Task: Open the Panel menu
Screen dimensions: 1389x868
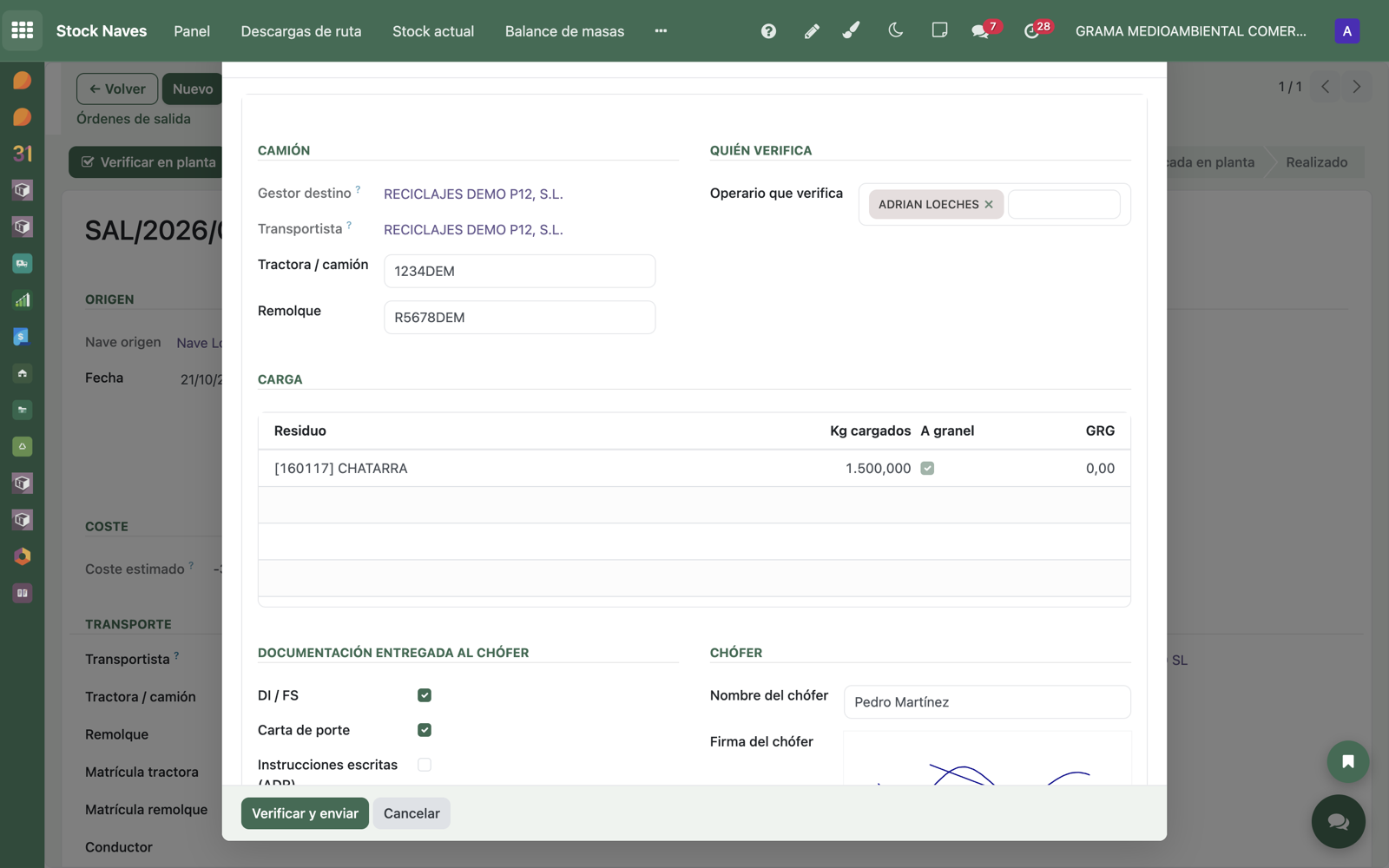Action: tap(192, 31)
